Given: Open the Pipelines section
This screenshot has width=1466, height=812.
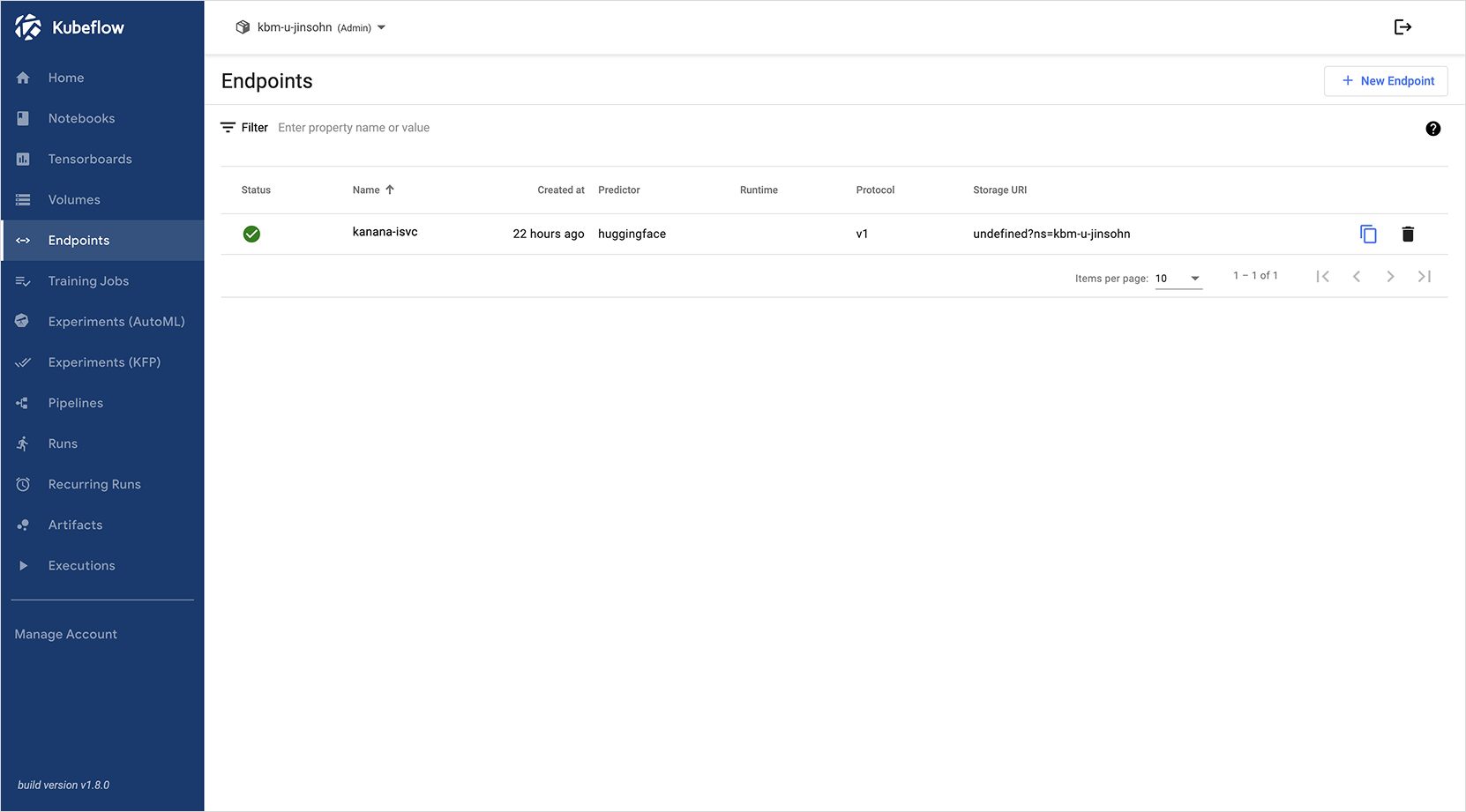Looking at the screenshot, I should 102,403.
